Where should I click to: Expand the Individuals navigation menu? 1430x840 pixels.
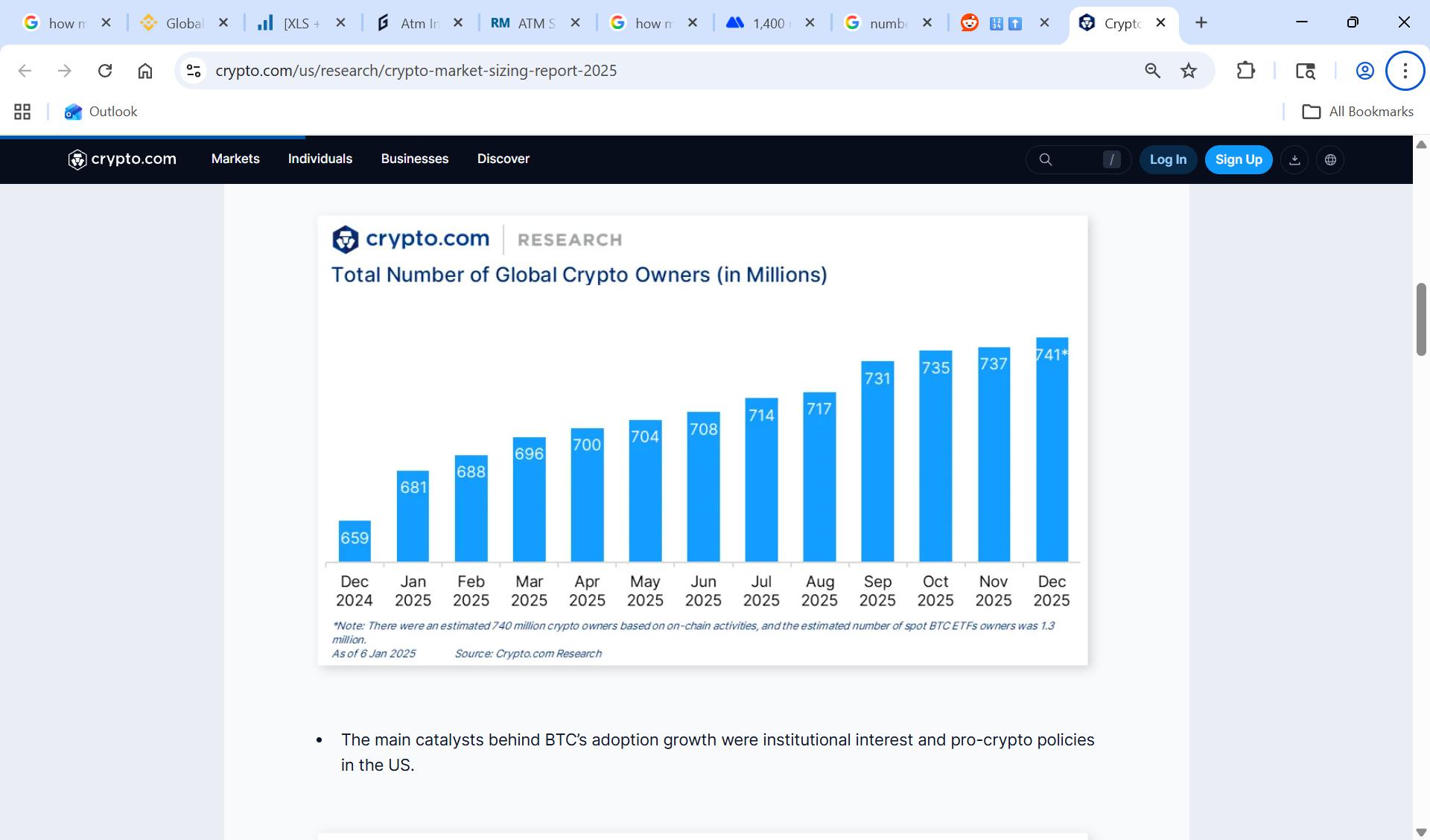tap(320, 159)
